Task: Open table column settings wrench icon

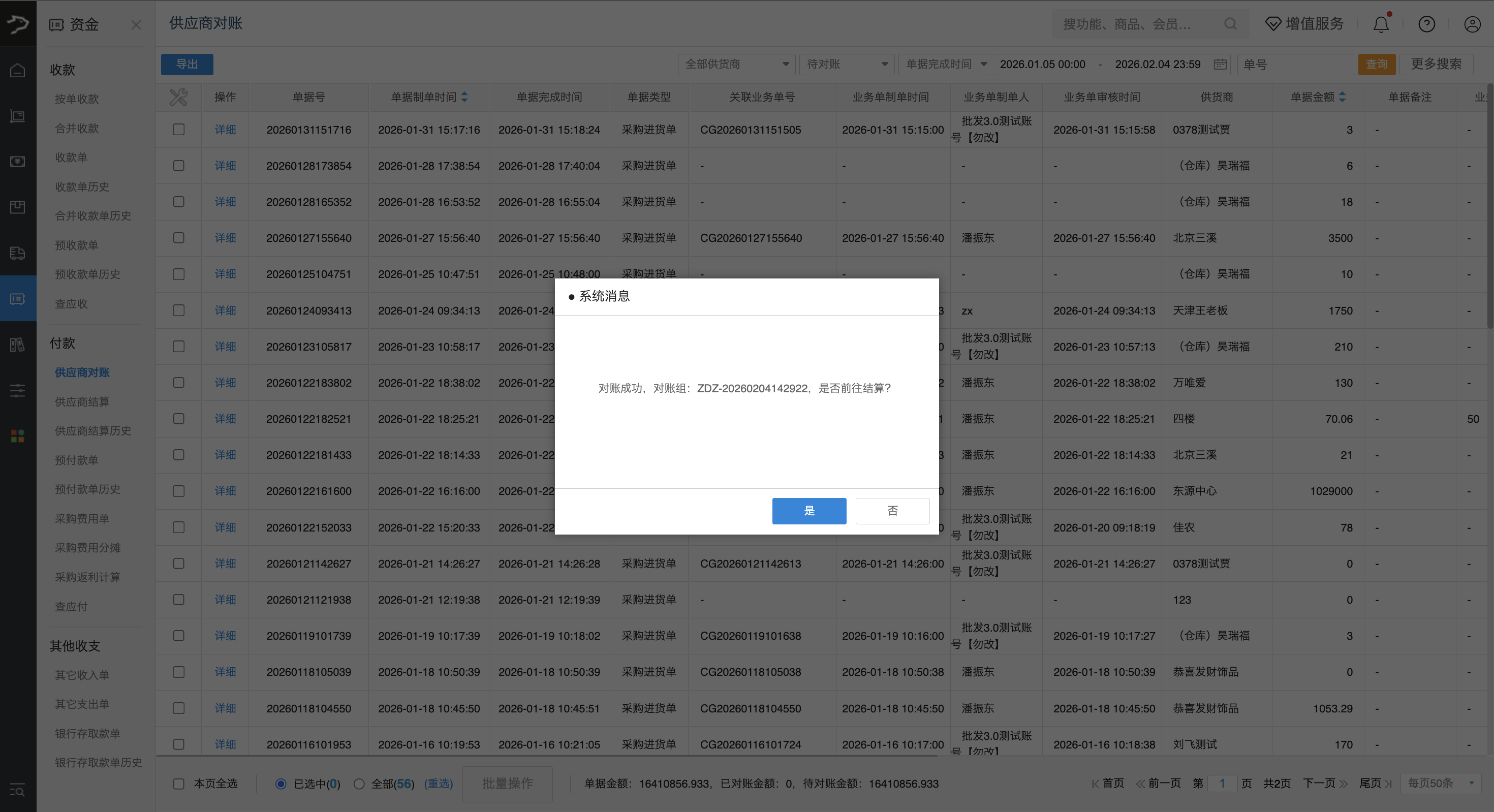Action: coord(179,97)
